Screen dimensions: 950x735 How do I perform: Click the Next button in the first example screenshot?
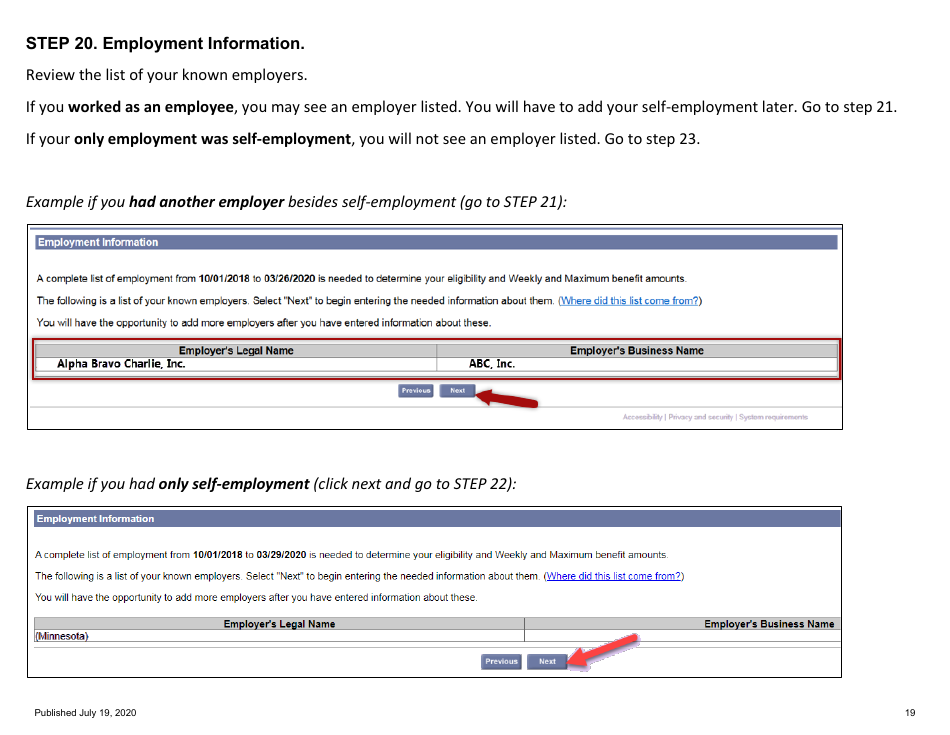pos(456,390)
